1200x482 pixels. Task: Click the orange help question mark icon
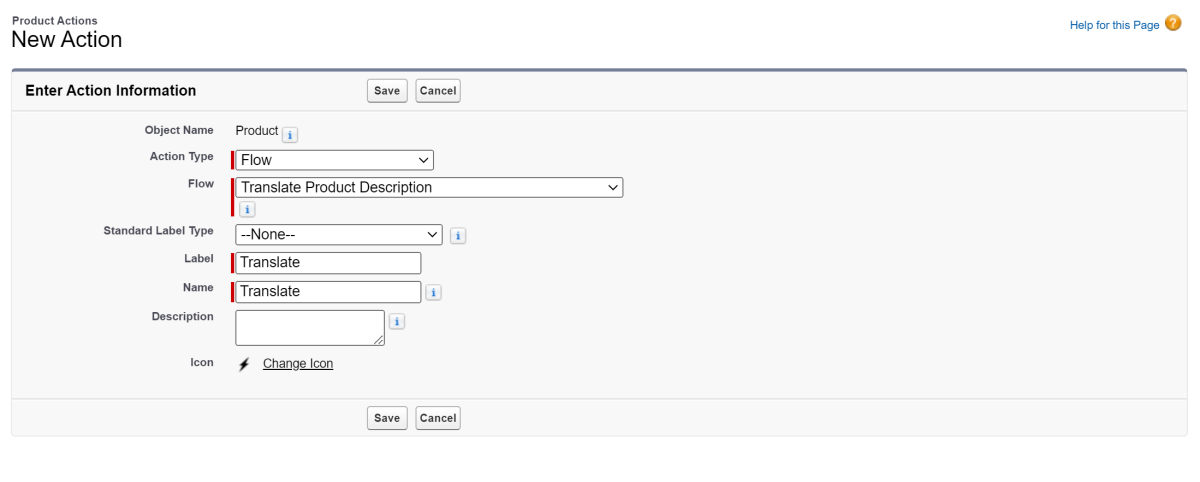pos(1174,24)
